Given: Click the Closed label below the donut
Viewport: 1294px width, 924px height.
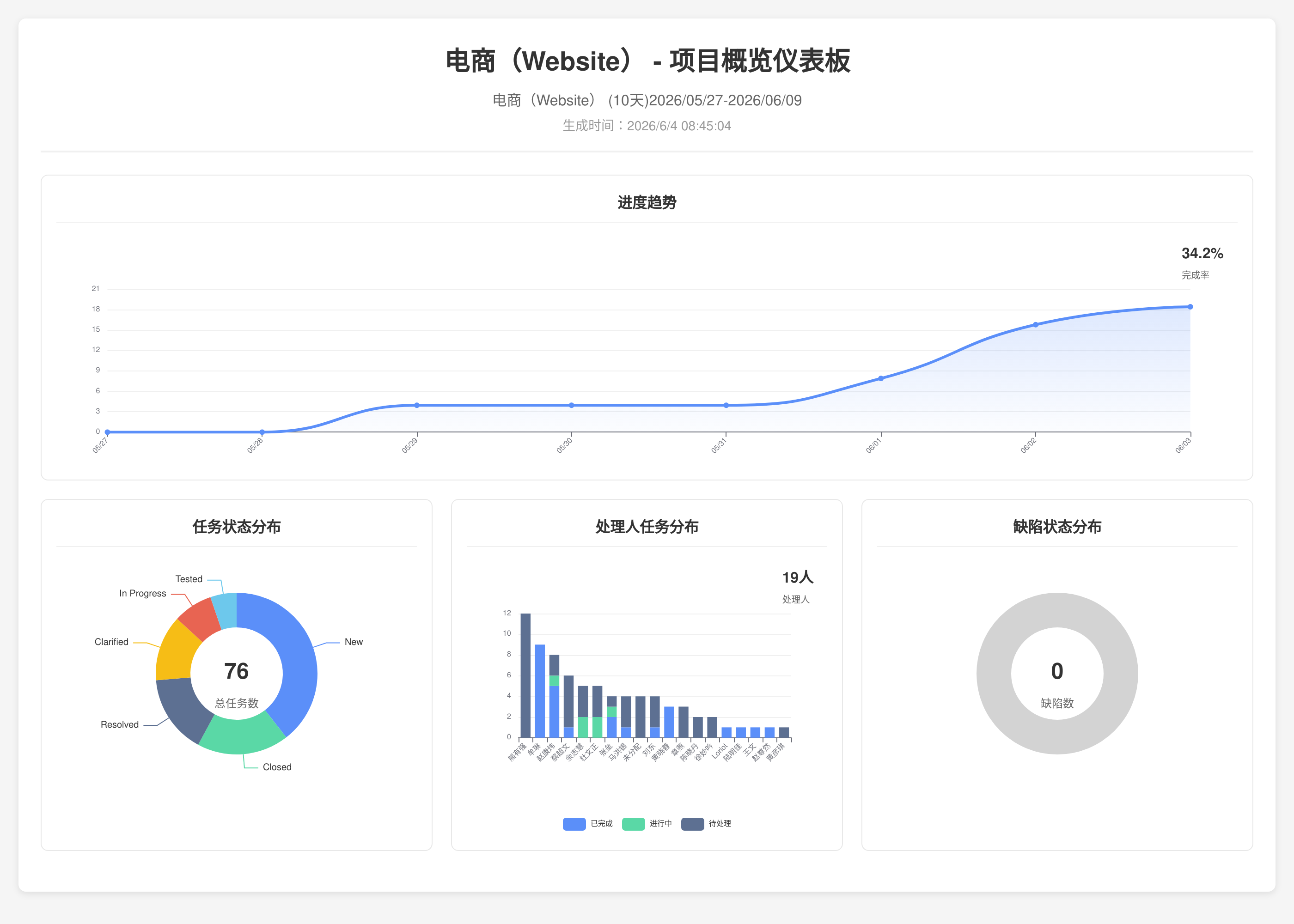Looking at the screenshot, I should point(277,767).
